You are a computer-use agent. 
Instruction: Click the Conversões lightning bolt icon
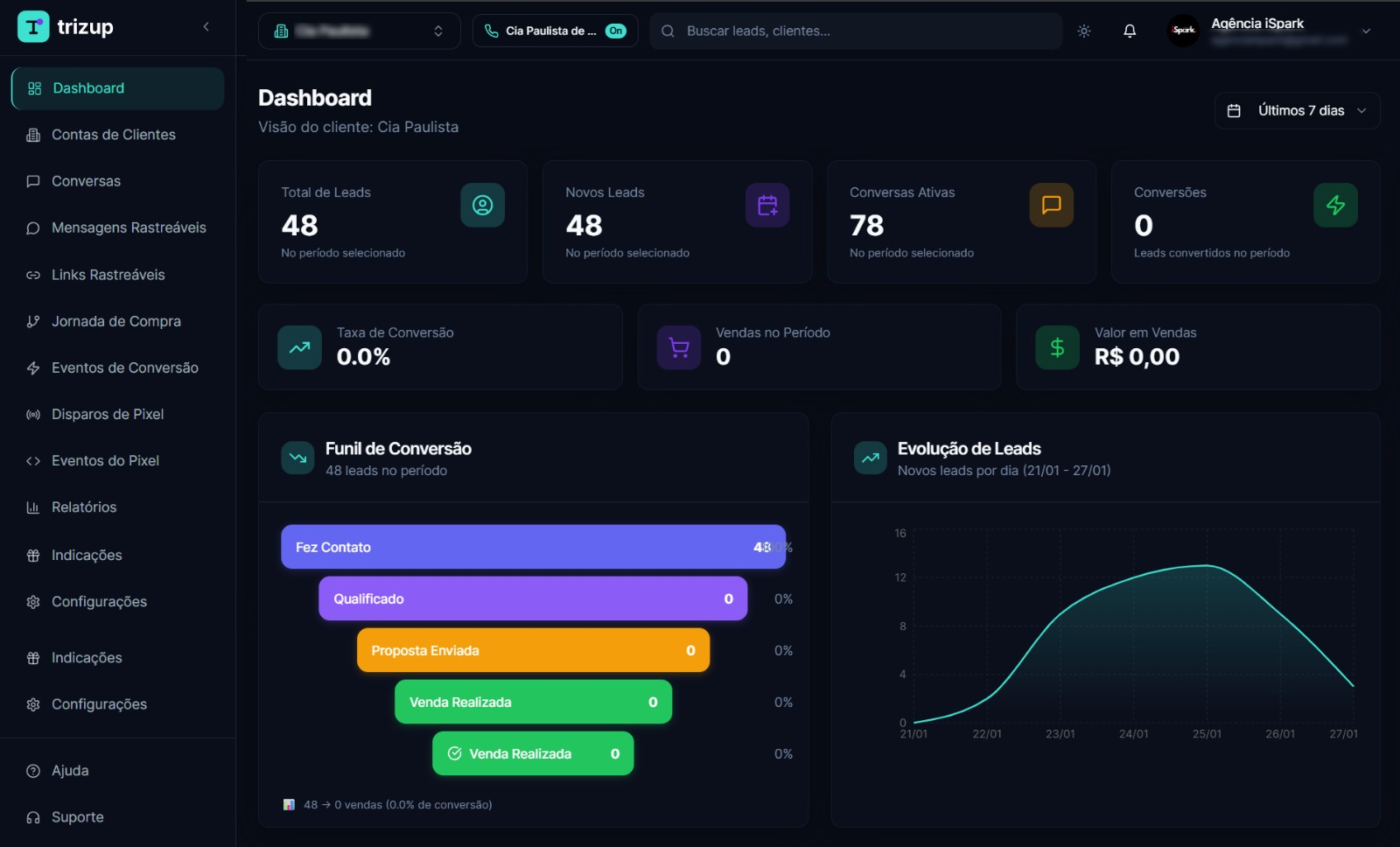pos(1336,205)
